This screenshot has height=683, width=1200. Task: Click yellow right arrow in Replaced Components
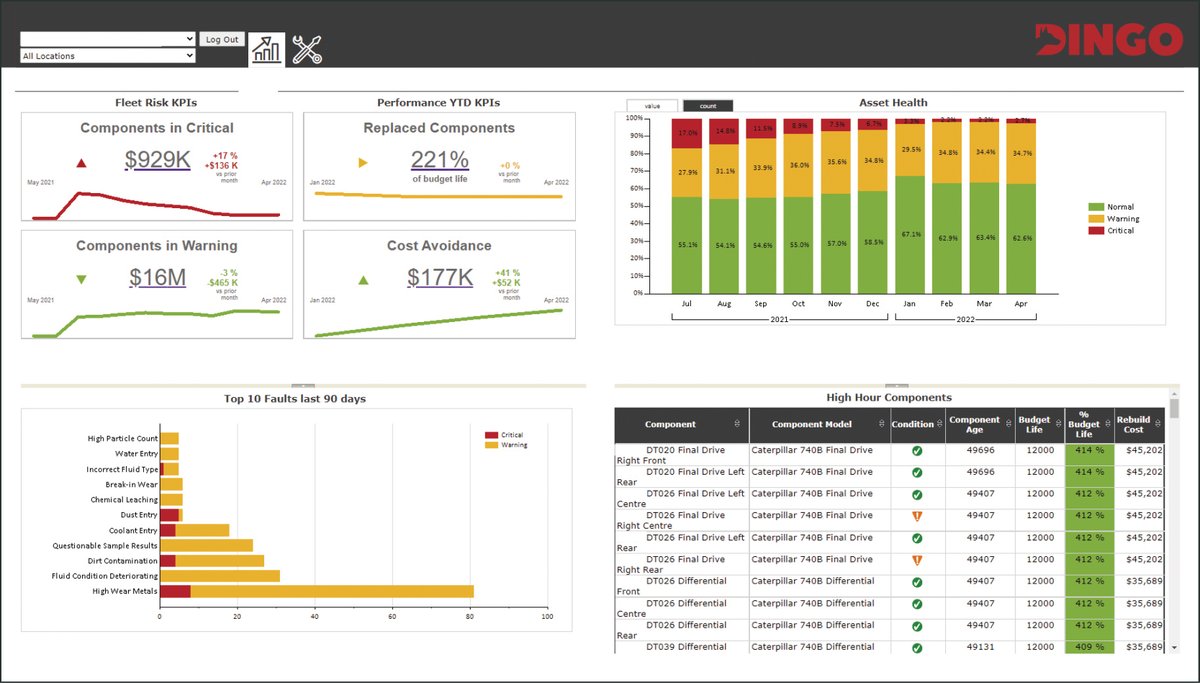(x=363, y=162)
